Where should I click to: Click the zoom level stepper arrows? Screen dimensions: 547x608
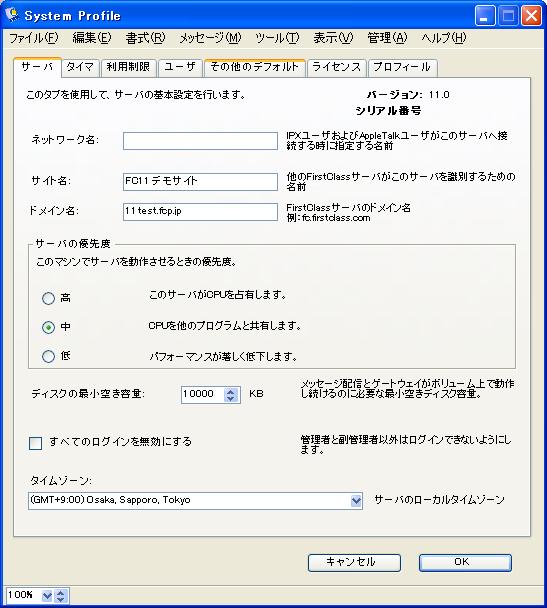(60, 596)
